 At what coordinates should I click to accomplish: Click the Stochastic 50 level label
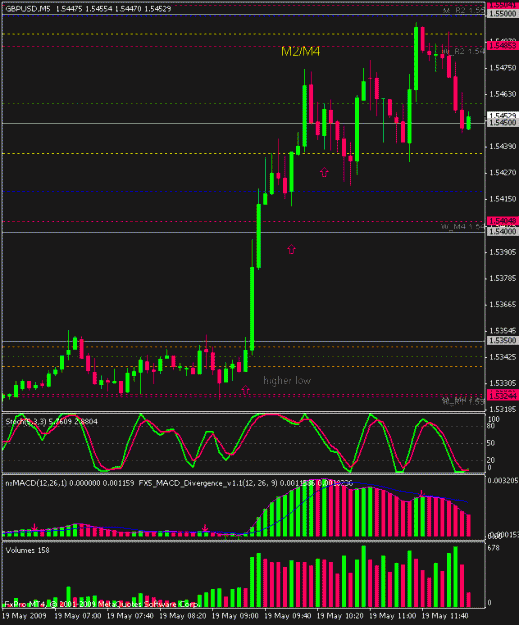tap(491, 443)
